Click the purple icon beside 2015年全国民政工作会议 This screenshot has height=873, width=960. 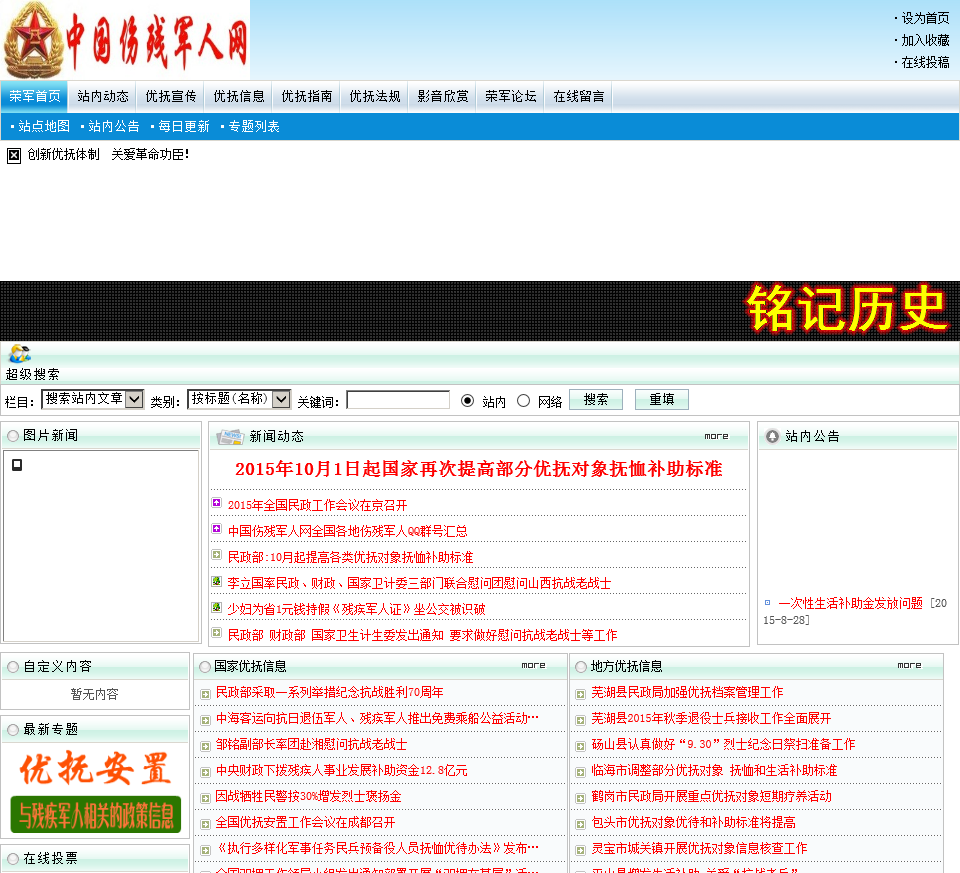[216, 503]
